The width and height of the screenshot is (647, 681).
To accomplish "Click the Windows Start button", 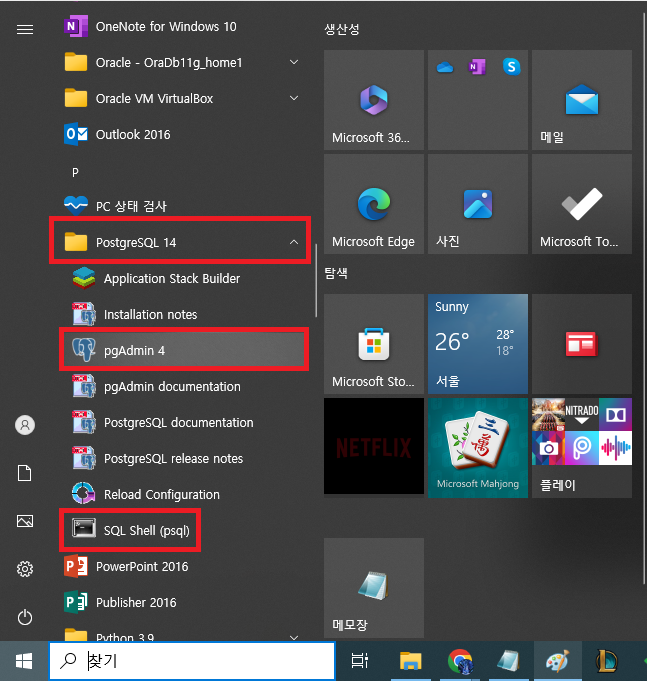I will point(24,661).
